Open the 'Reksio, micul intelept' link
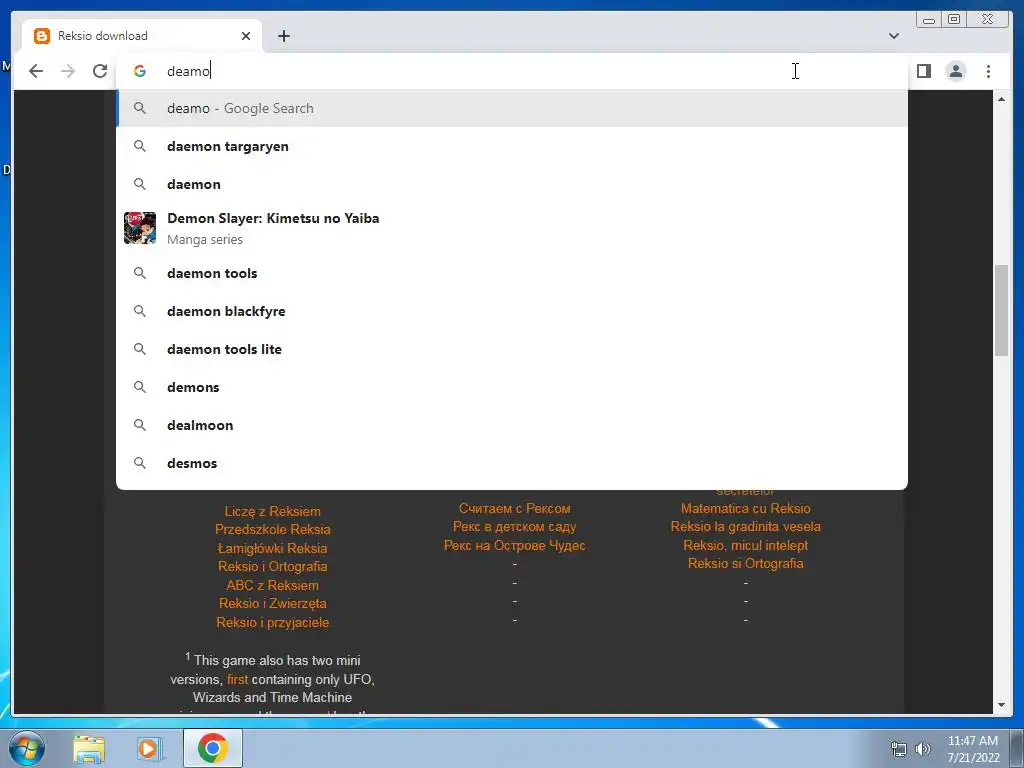The image size is (1024, 768). pos(746,545)
